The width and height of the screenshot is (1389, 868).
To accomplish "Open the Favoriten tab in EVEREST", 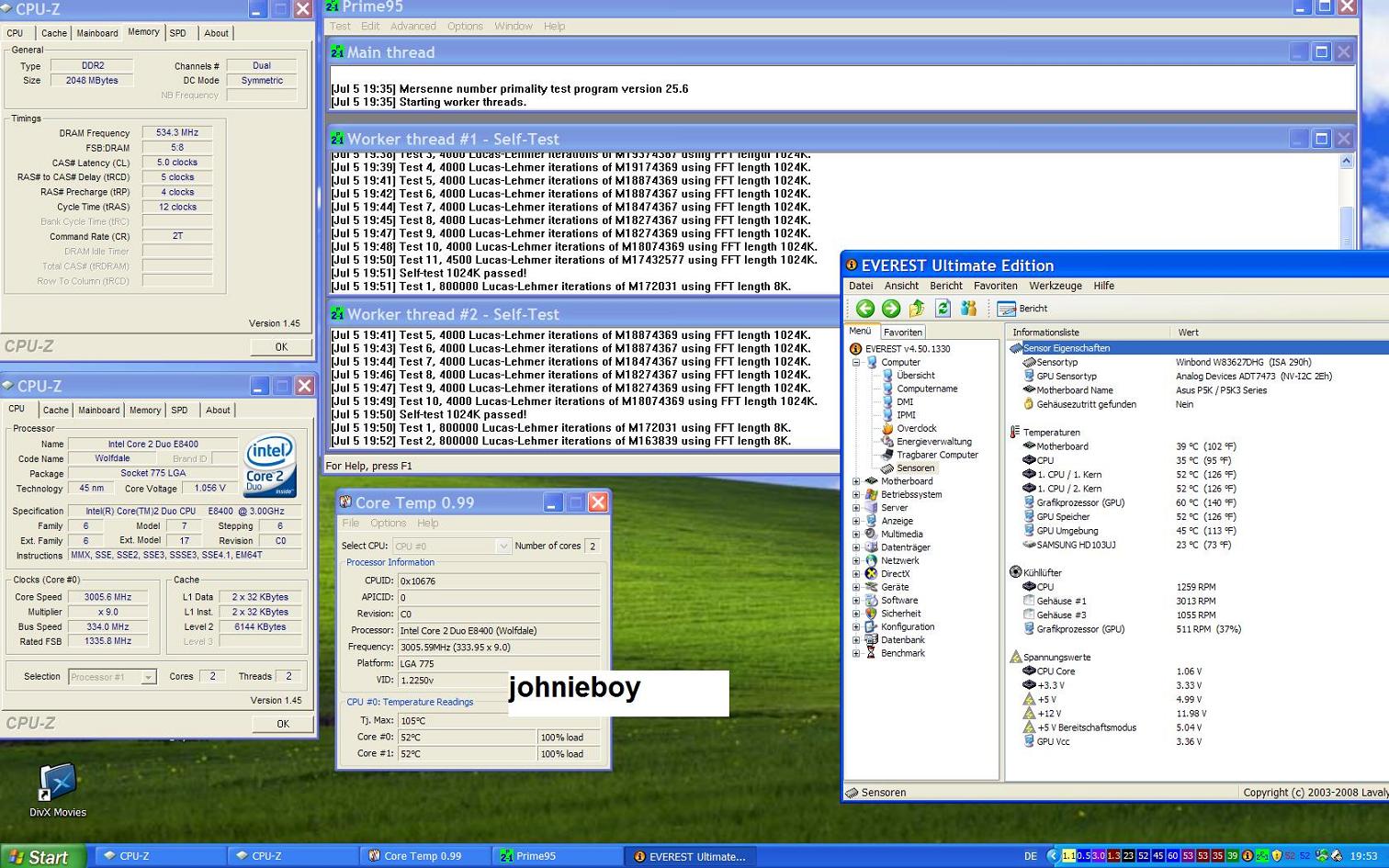I will pyautogui.click(x=903, y=333).
